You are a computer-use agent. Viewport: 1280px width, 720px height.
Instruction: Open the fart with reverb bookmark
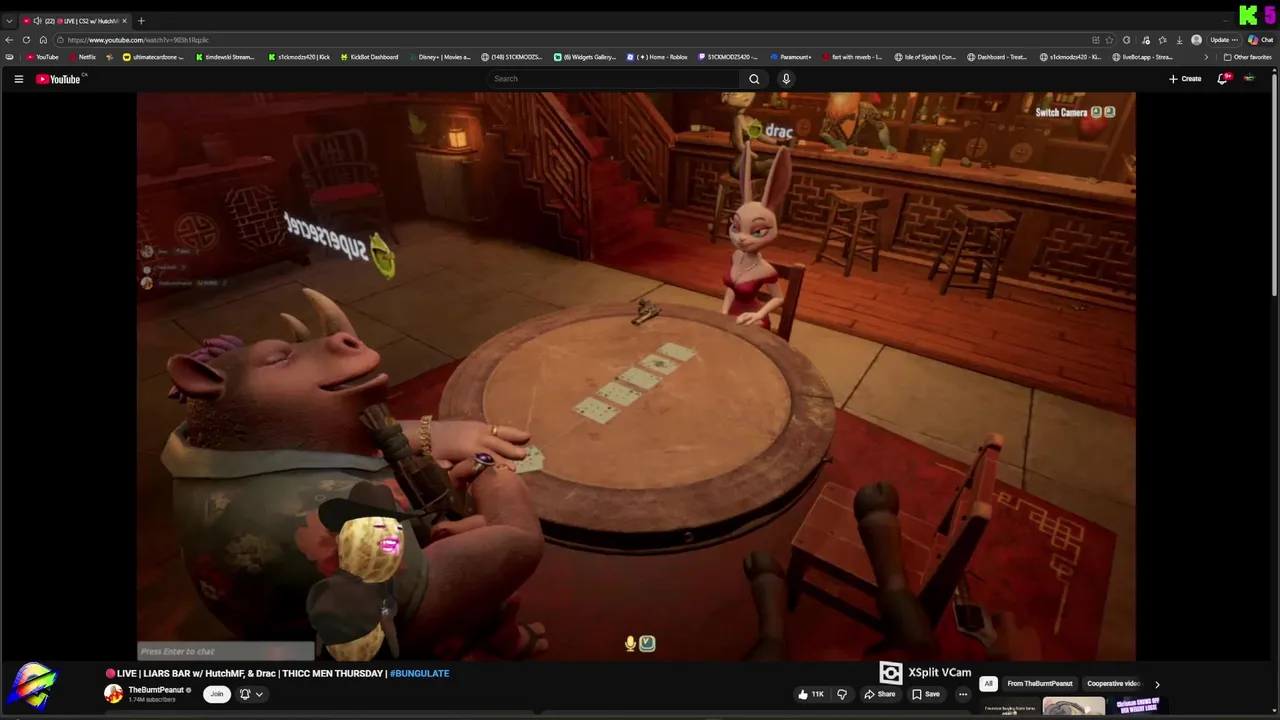852,57
